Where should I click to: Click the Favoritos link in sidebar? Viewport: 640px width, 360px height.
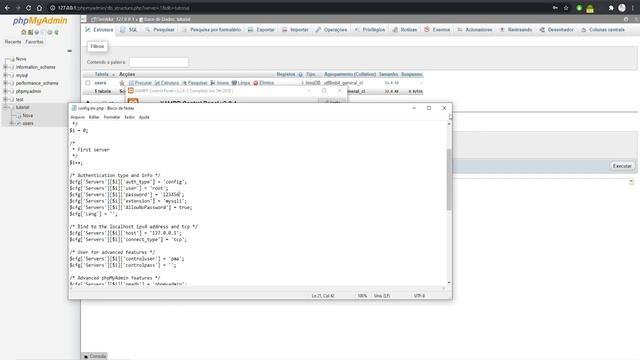pyautogui.click(x=34, y=42)
